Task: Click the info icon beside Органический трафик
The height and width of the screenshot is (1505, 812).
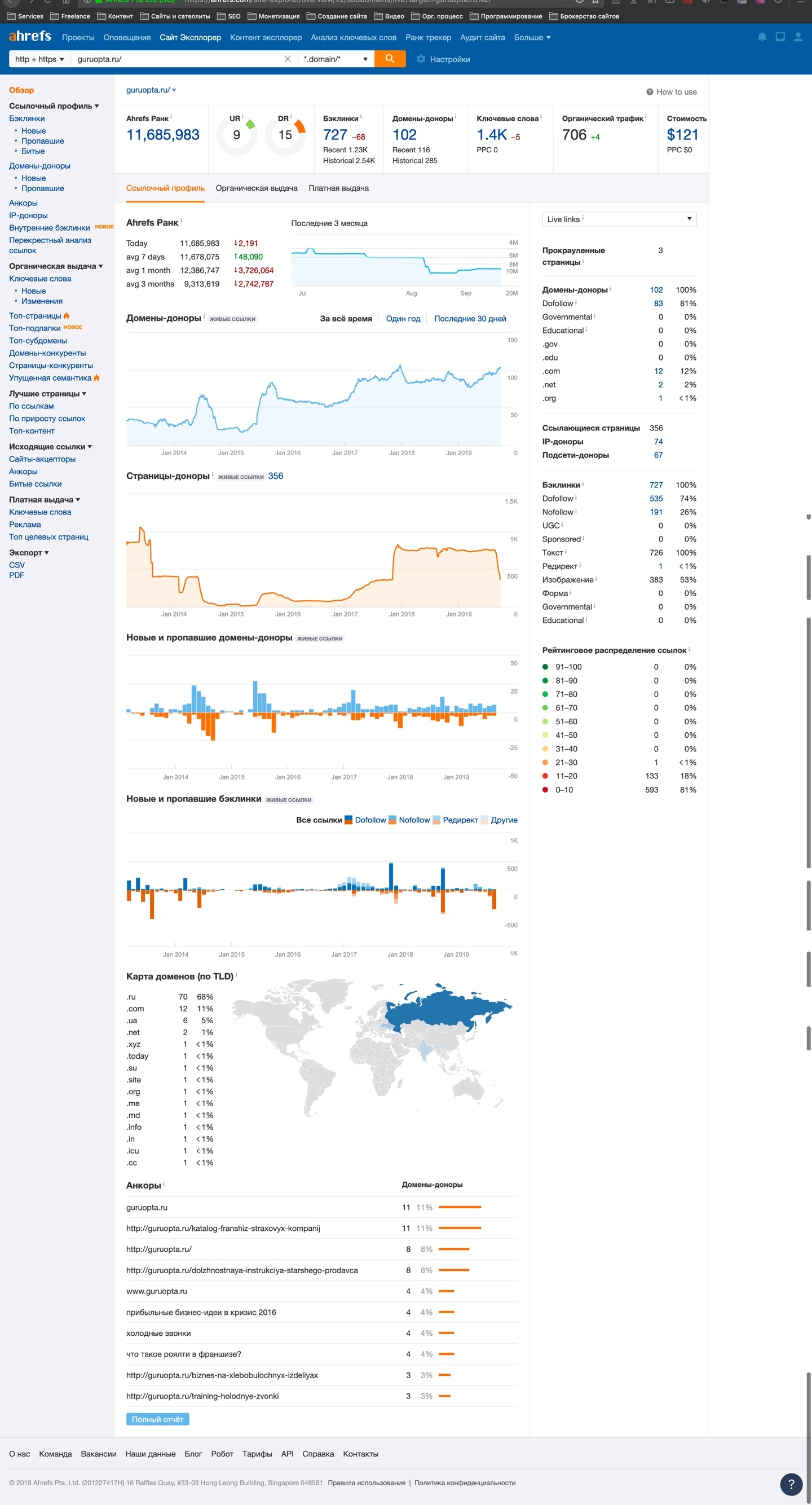Action: tap(646, 117)
